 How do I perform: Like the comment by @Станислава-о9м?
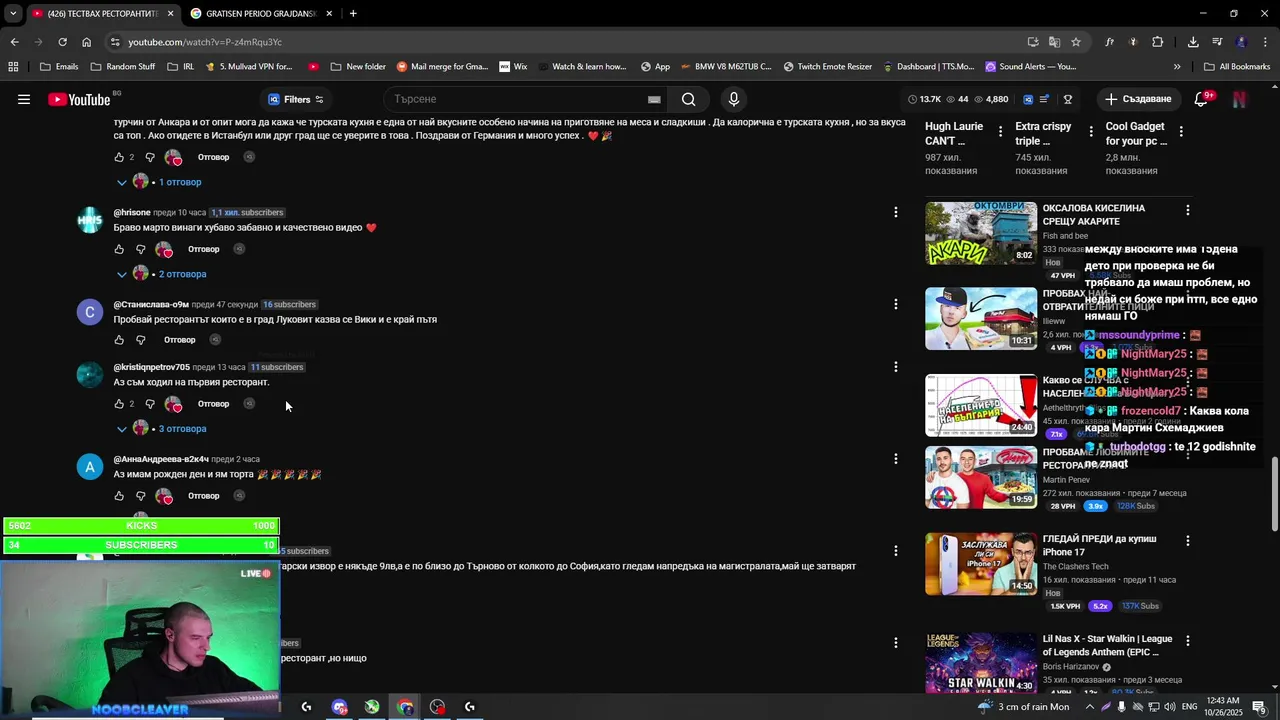(x=119, y=340)
